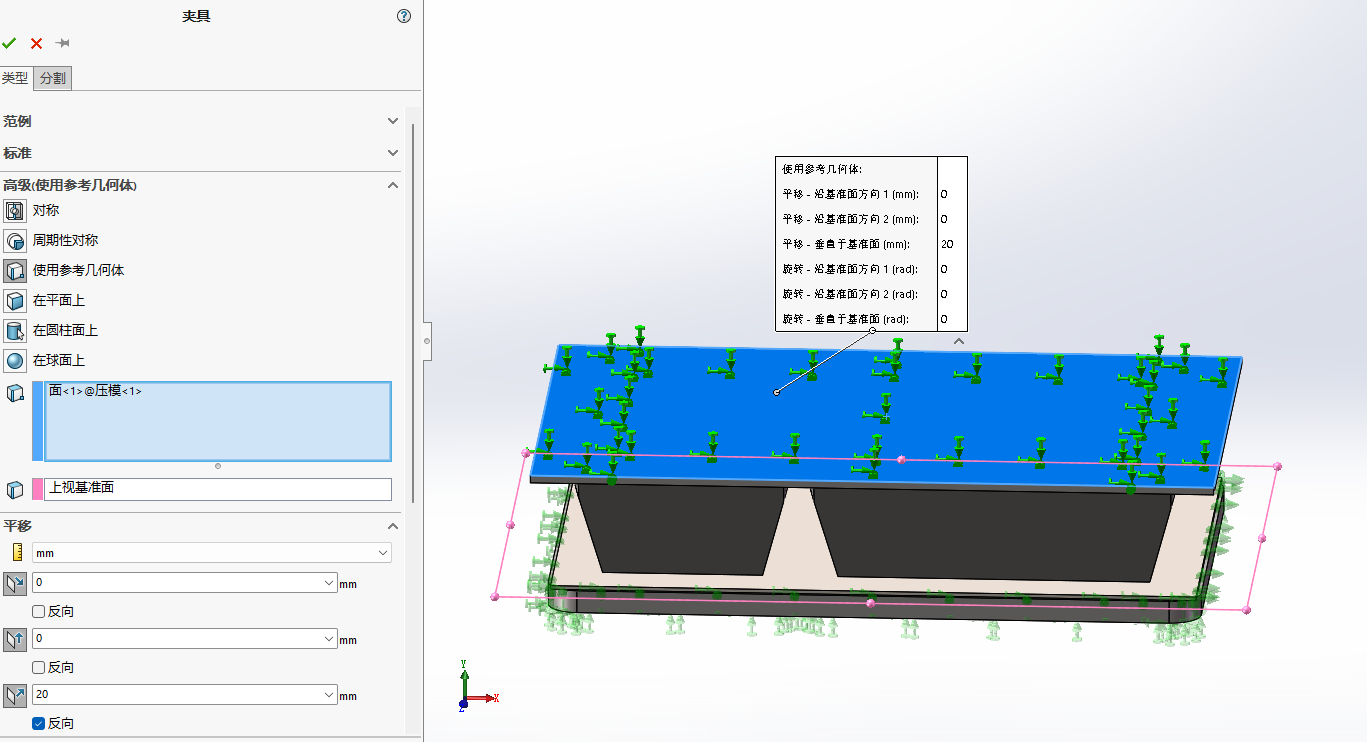Open dropdown of second translation value
Screen dimensions: 1367x742
point(330,638)
